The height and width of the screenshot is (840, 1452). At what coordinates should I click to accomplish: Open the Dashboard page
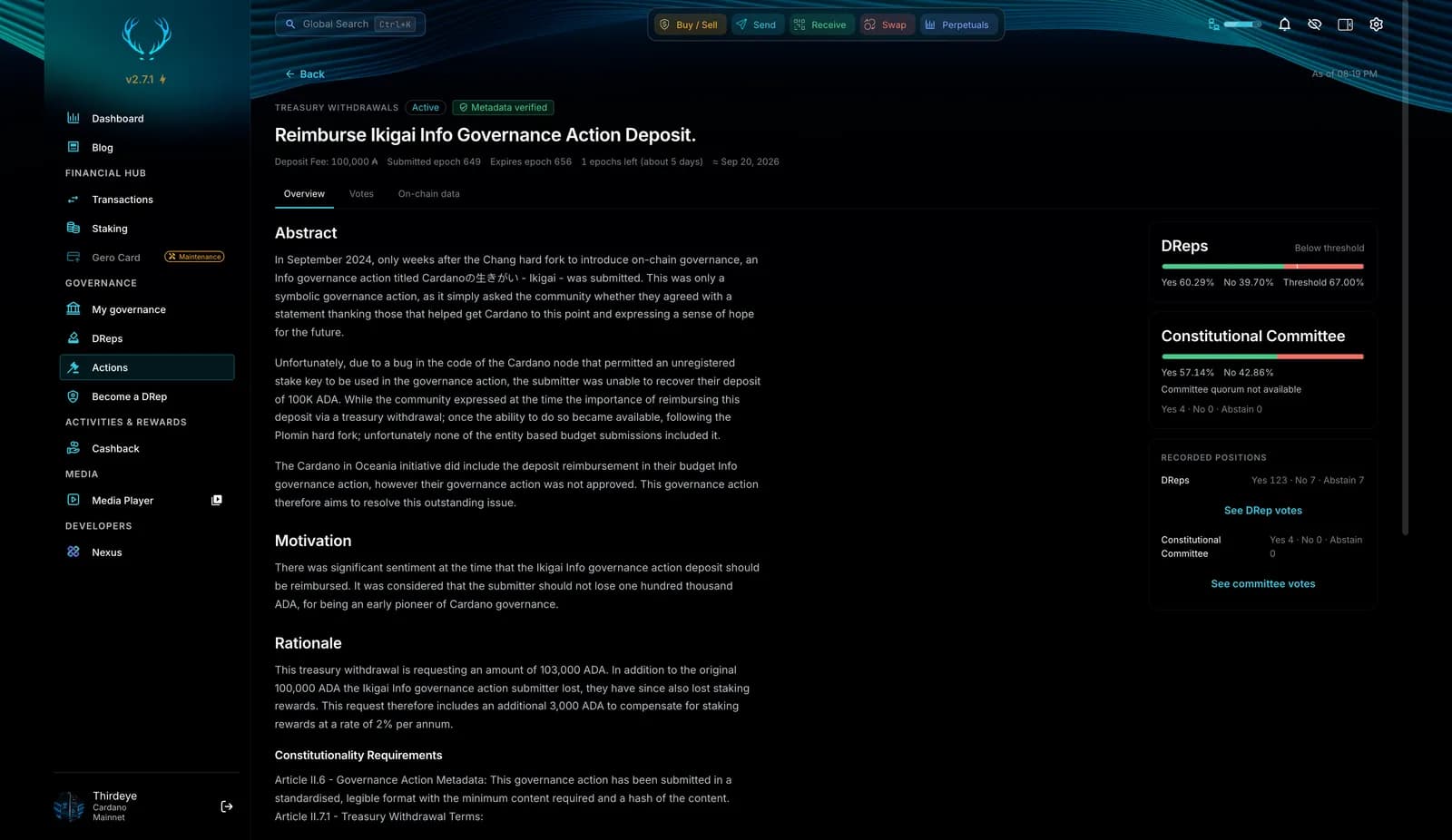146,118
